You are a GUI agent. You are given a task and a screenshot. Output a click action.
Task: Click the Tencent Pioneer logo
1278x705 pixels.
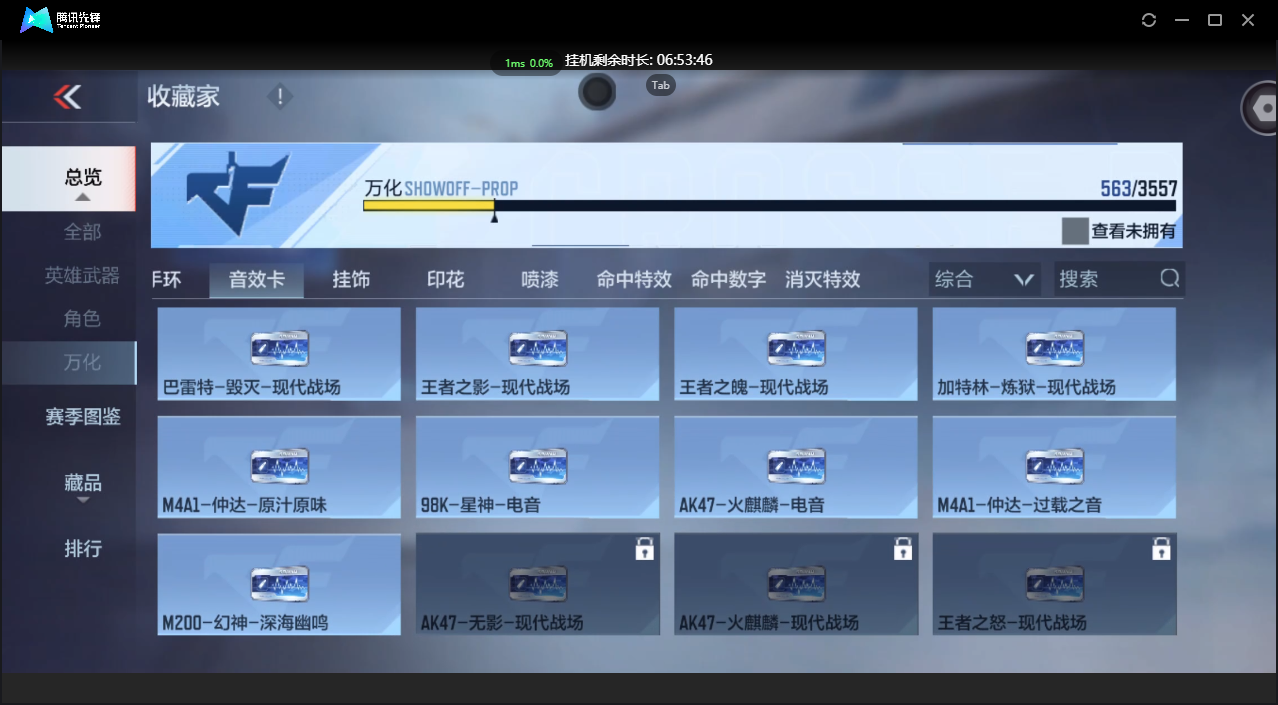pyautogui.click(x=62, y=20)
